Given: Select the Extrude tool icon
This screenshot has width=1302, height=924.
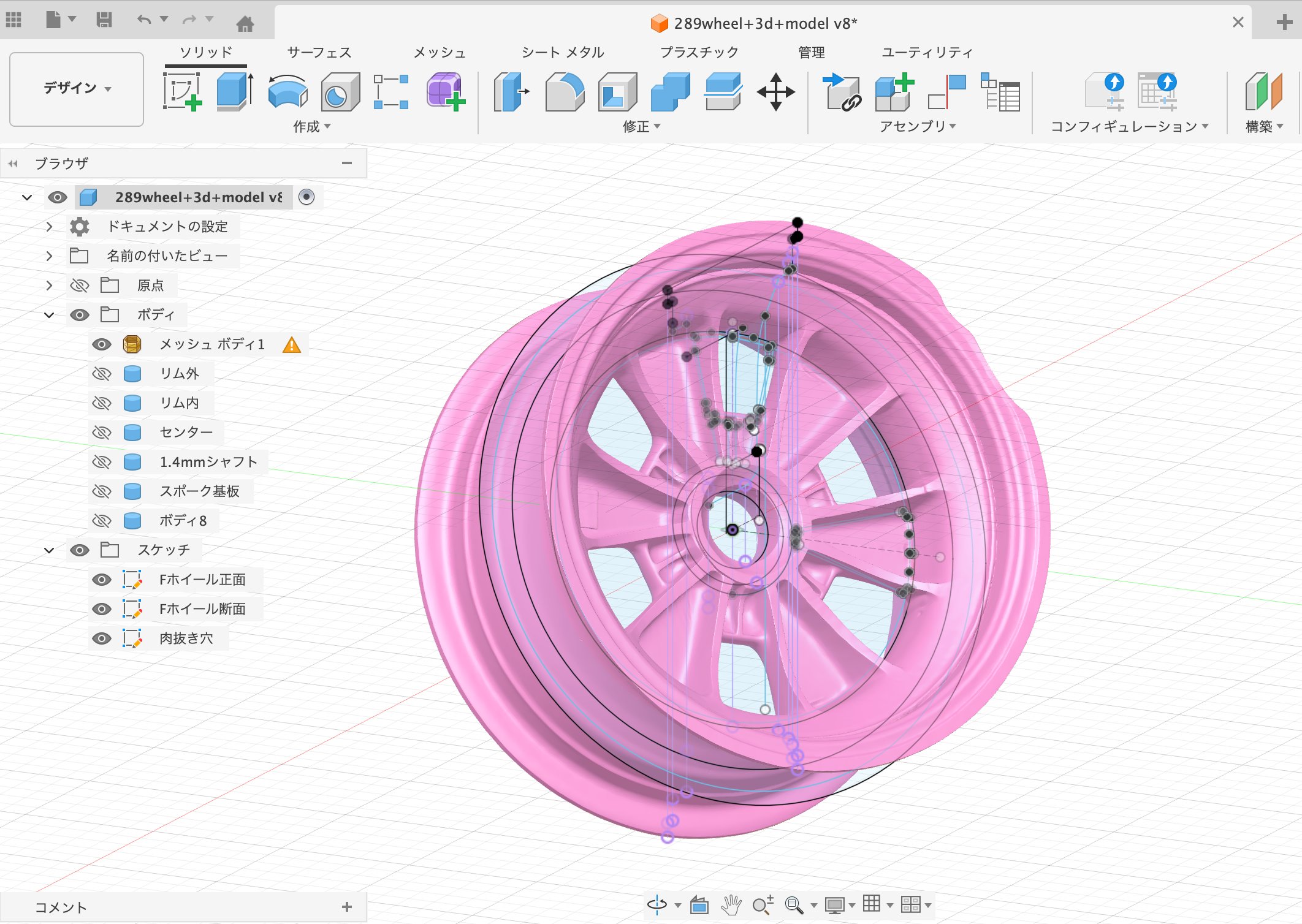Looking at the screenshot, I should (x=235, y=92).
